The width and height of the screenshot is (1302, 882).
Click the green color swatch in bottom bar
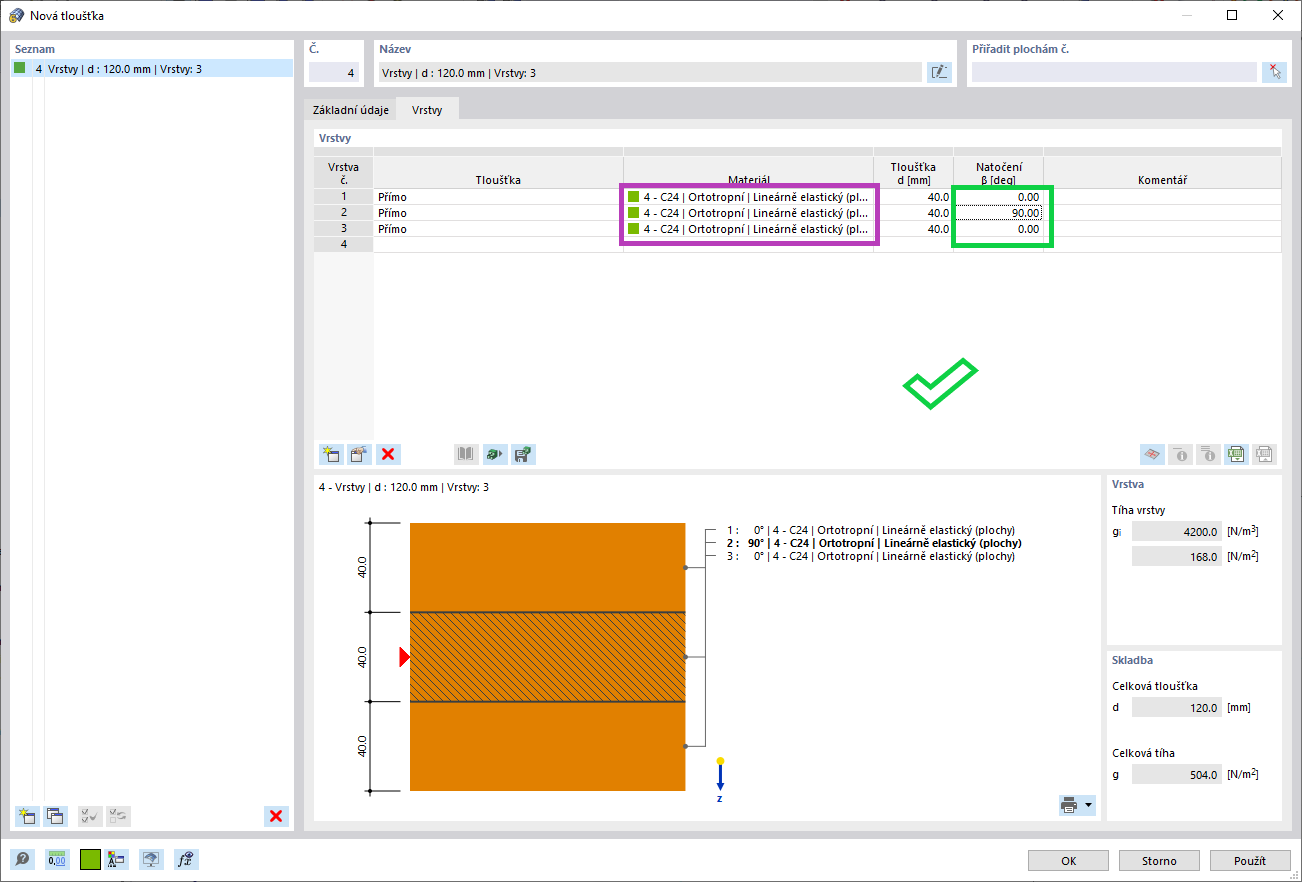90,859
